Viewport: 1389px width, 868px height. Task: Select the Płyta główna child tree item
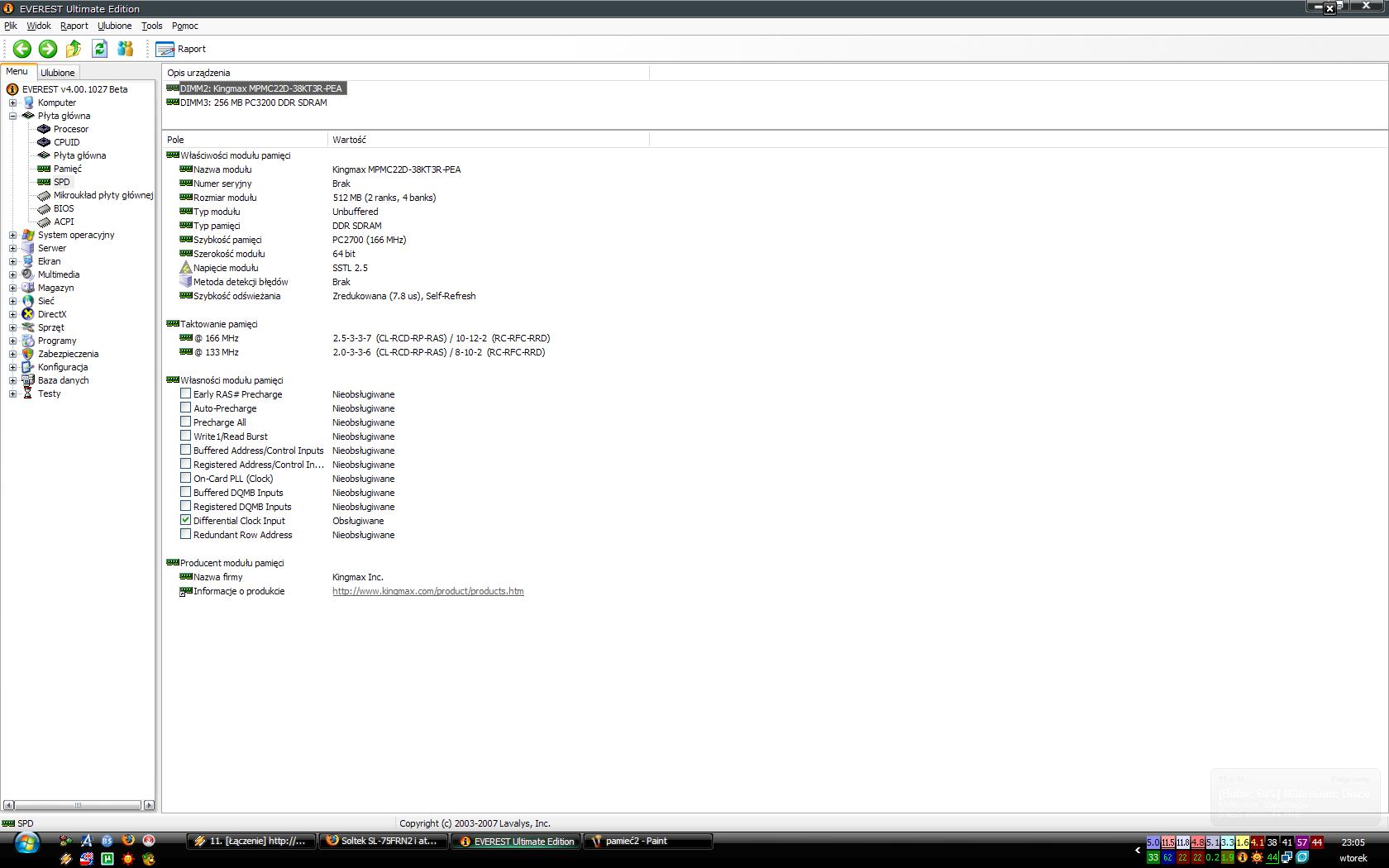click(x=79, y=155)
